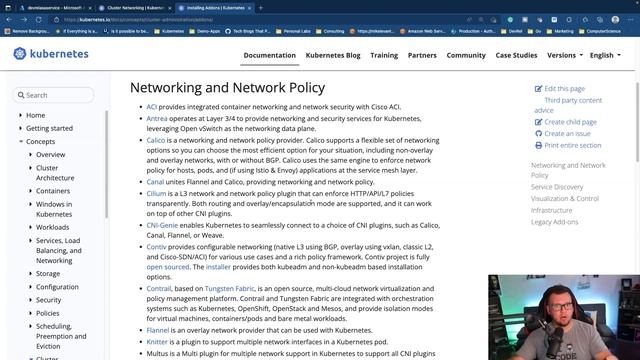Open the Versions dropdown

(565, 55)
